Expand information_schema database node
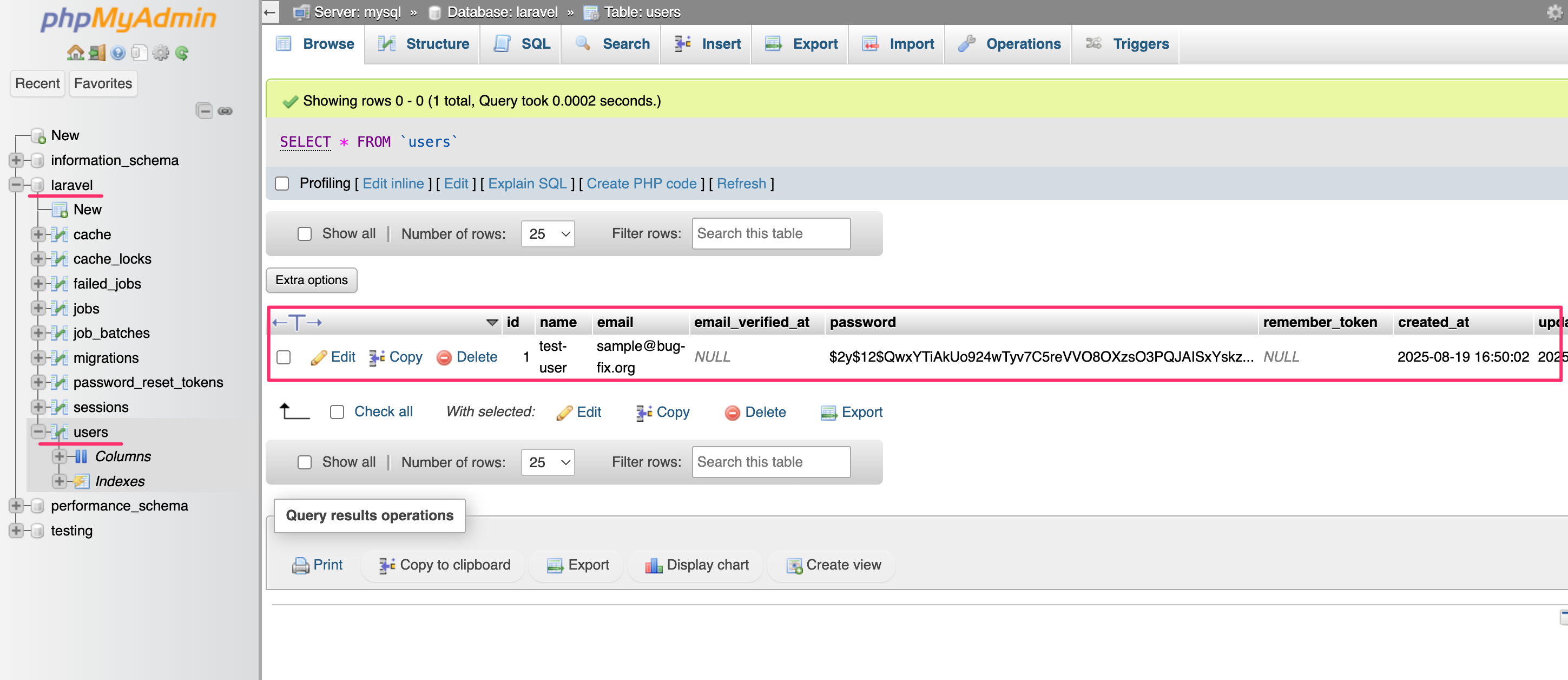 click(x=16, y=160)
